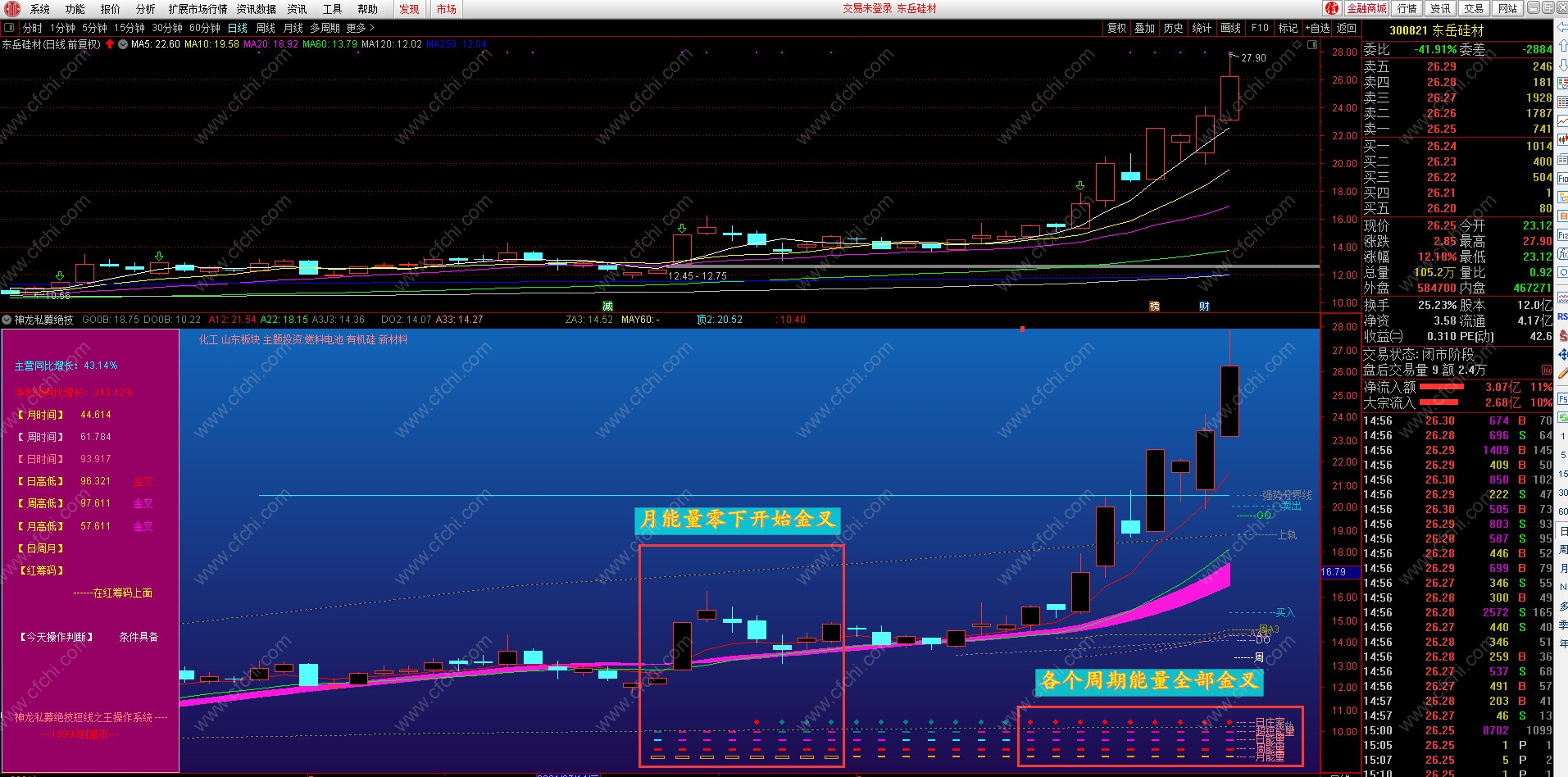Click the 买一 26.24 quote row
Viewport: 1568px width, 777px height.
1457,146
